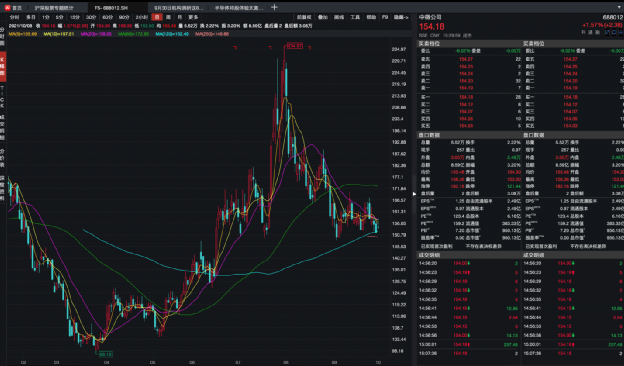Click cyan MA(120) indicator label
The width and height of the screenshot is (624, 366).
[172, 34]
